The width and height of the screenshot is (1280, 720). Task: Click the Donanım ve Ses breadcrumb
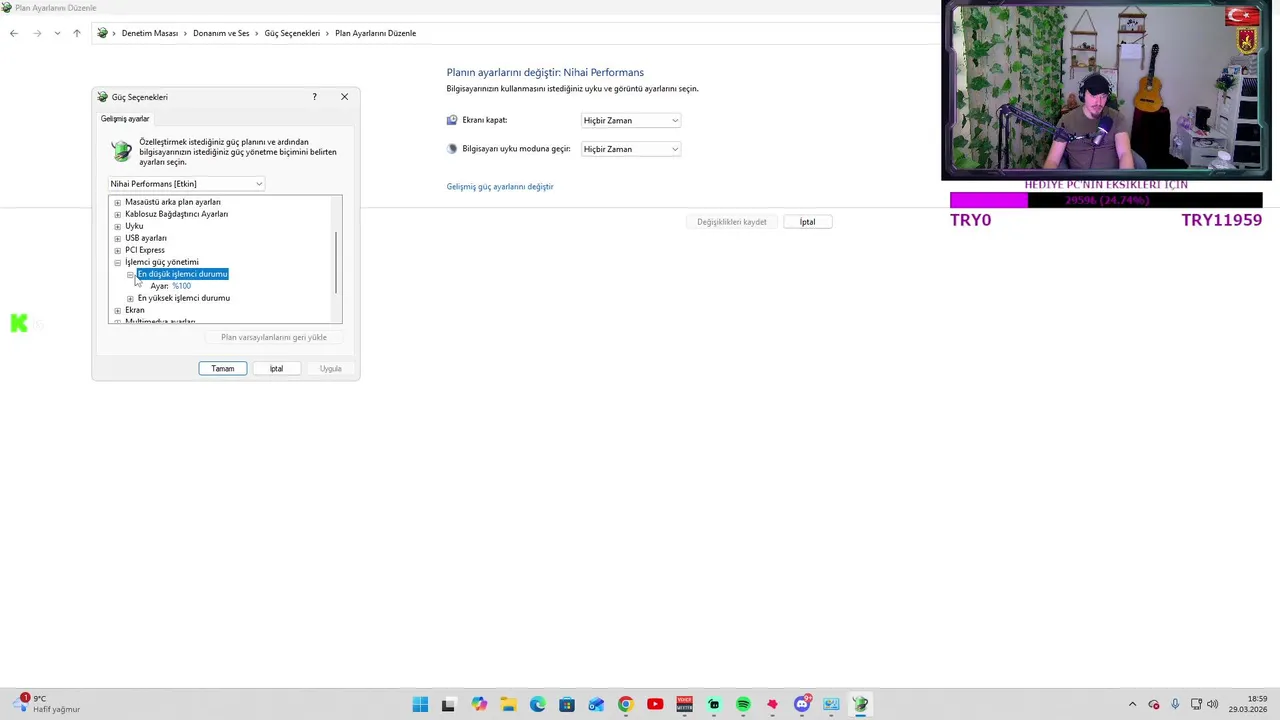(221, 33)
